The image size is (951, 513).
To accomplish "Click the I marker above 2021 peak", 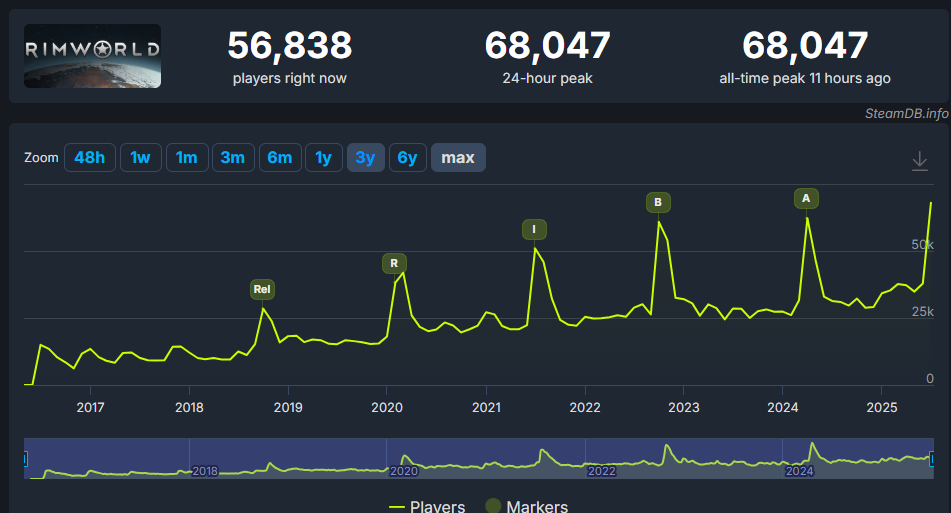I will click(534, 230).
